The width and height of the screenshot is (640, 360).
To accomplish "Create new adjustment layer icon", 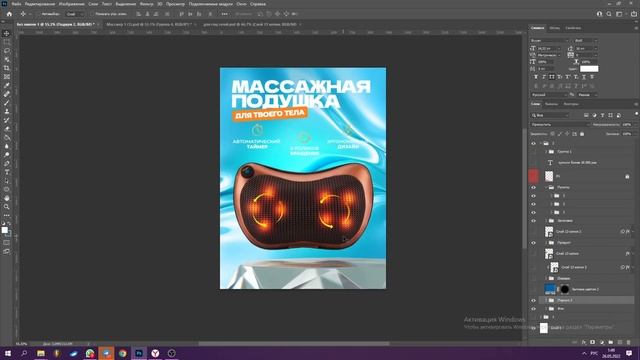I will (602, 342).
